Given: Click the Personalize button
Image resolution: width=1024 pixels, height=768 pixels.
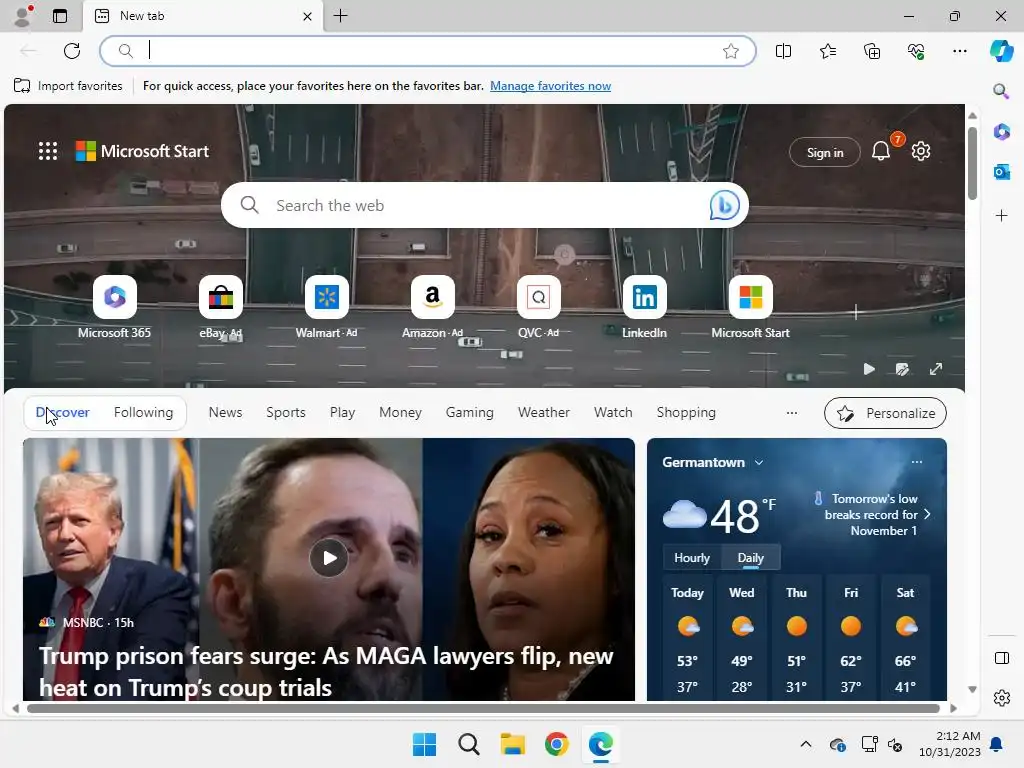Looking at the screenshot, I should 885,413.
